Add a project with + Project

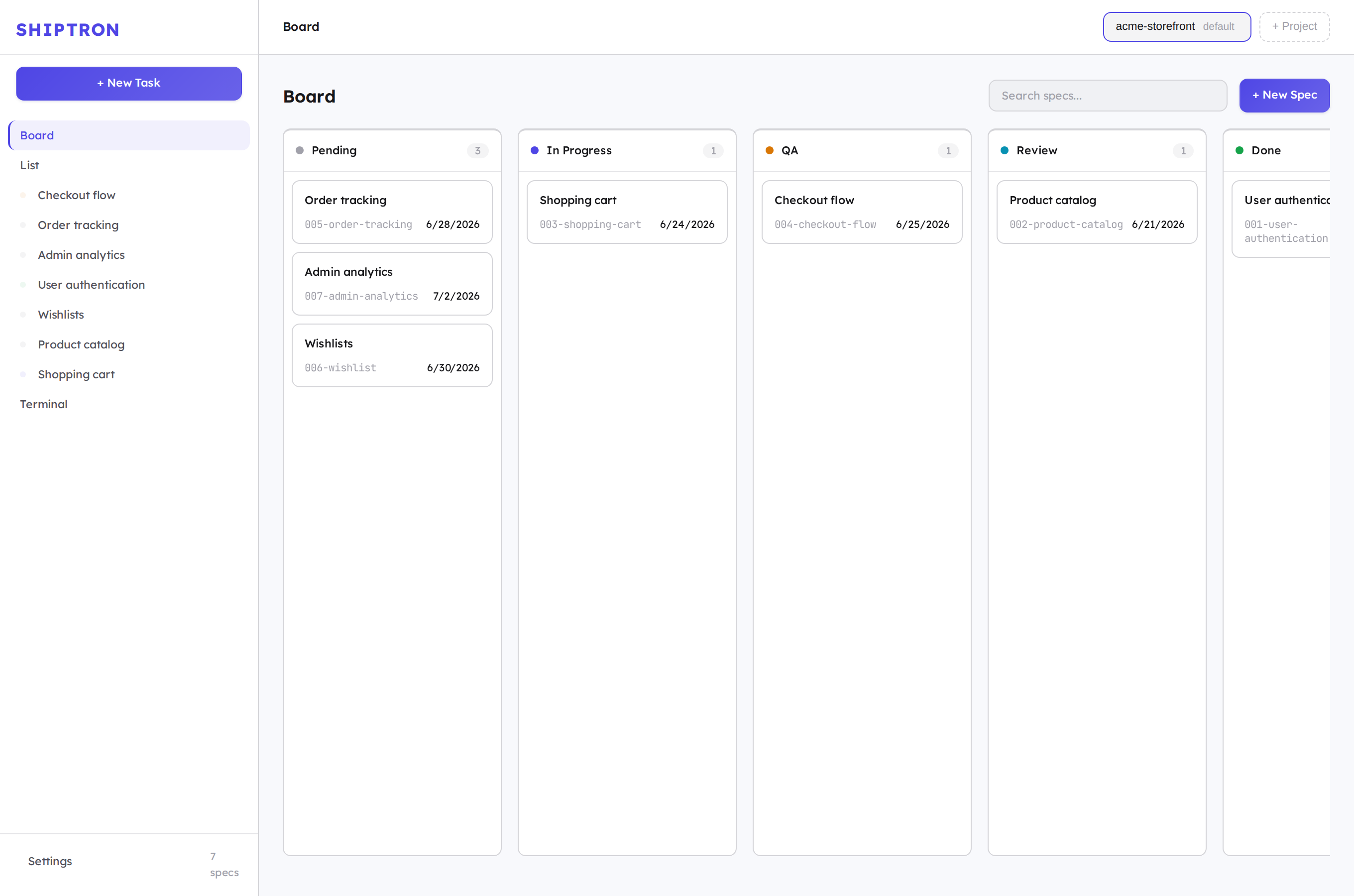click(x=1294, y=27)
